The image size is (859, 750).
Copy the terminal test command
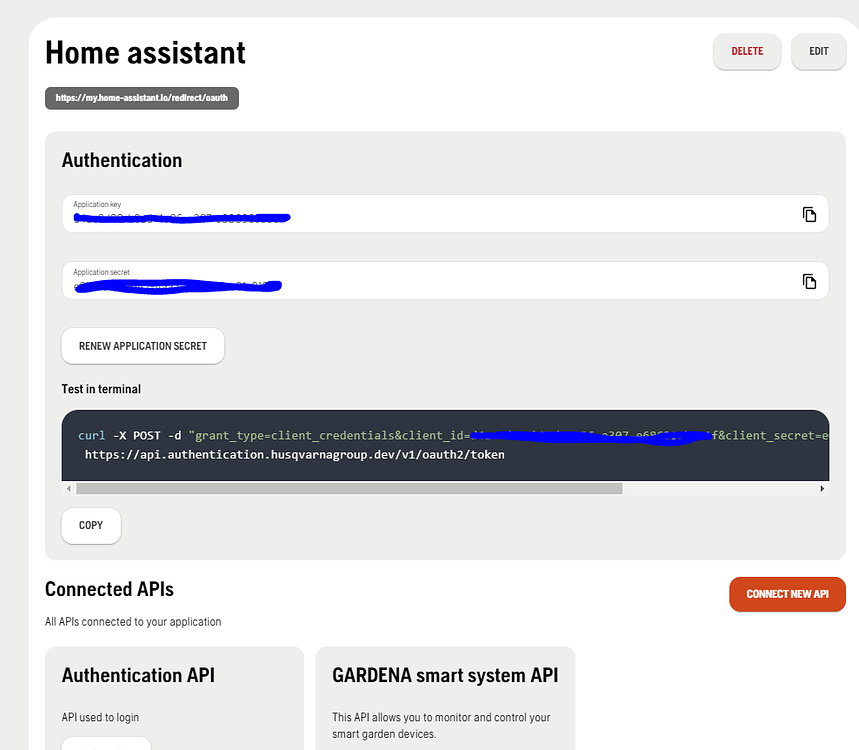click(90, 525)
